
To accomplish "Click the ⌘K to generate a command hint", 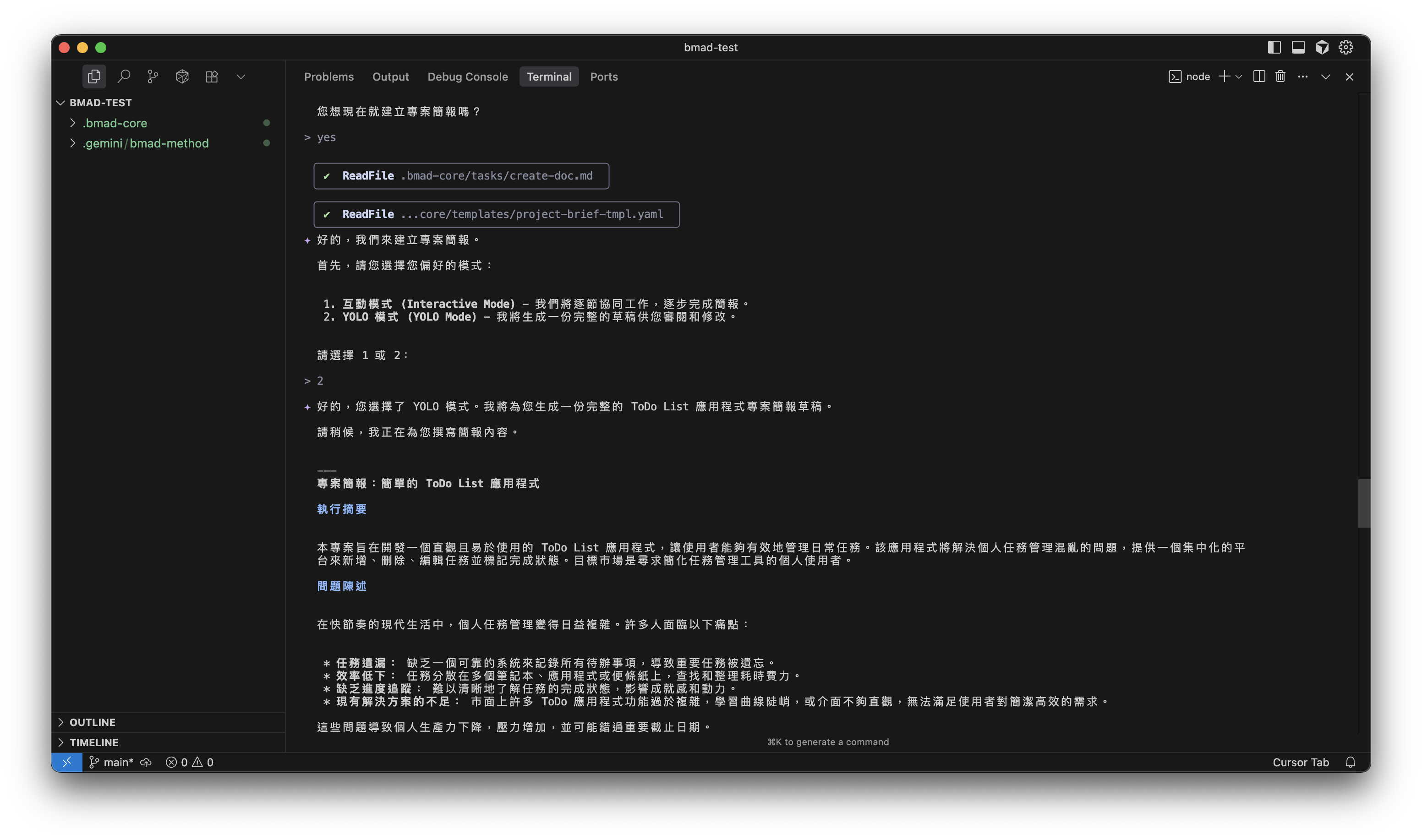I will 828,742.
